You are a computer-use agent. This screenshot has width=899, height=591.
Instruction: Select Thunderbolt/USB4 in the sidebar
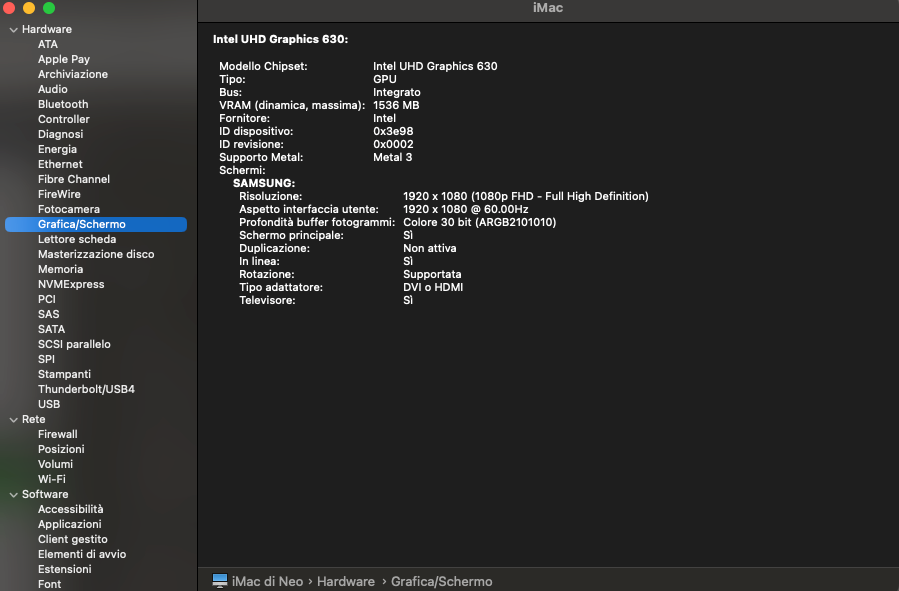pyautogui.click(x=86, y=389)
